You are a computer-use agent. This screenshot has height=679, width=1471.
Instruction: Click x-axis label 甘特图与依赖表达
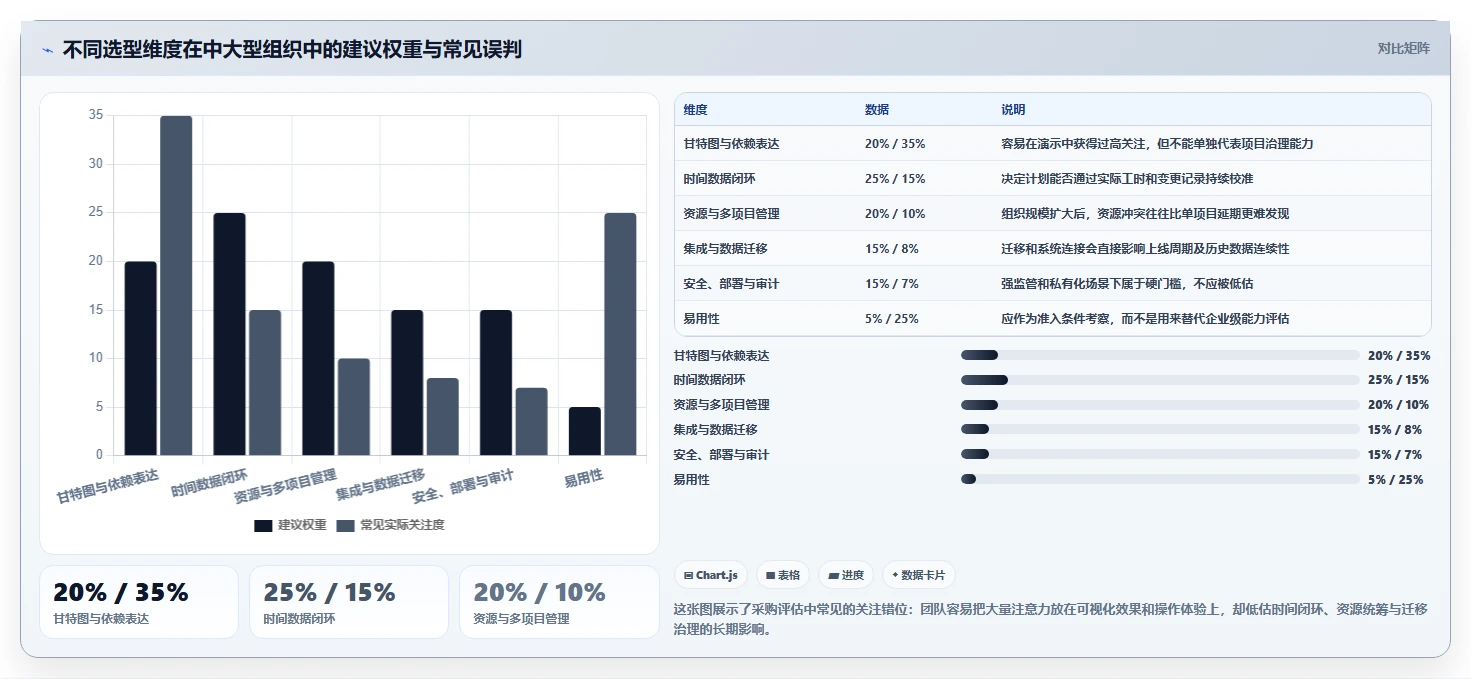click(108, 486)
